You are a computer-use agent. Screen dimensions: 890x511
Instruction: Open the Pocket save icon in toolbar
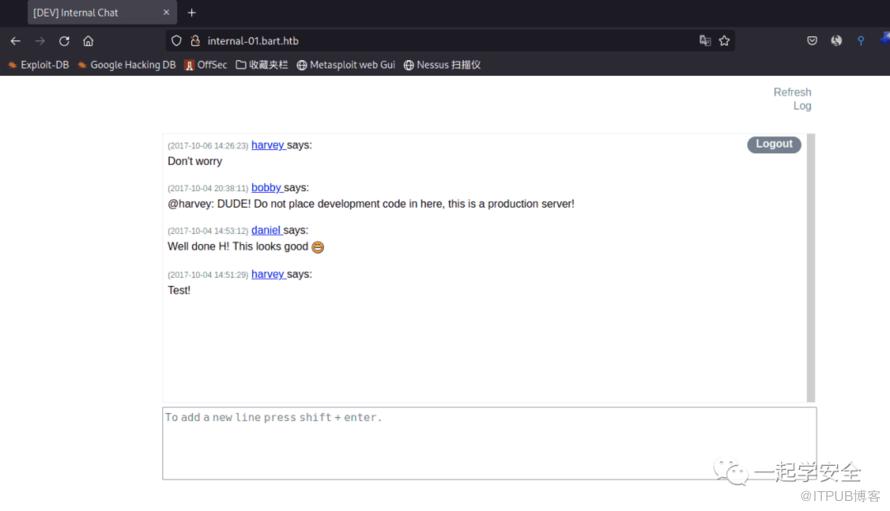point(812,41)
